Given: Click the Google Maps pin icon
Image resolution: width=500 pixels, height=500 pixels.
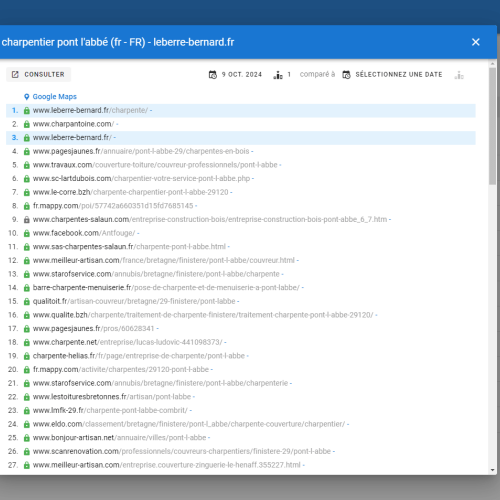Looking at the screenshot, I should click(x=27, y=97).
